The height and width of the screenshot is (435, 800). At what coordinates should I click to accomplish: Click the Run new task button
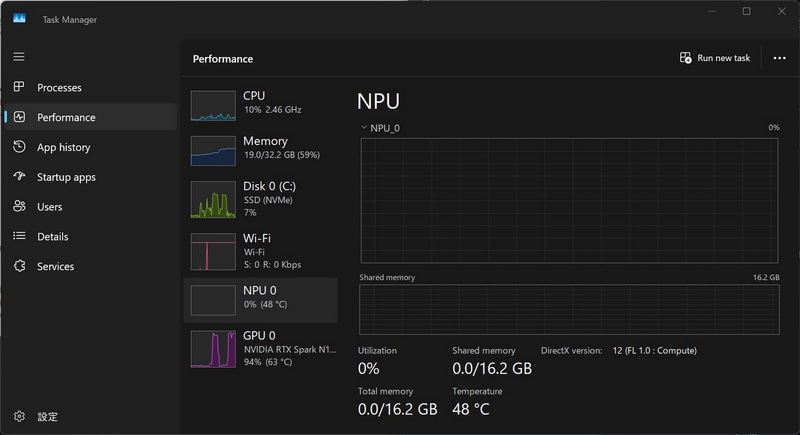tap(715, 58)
